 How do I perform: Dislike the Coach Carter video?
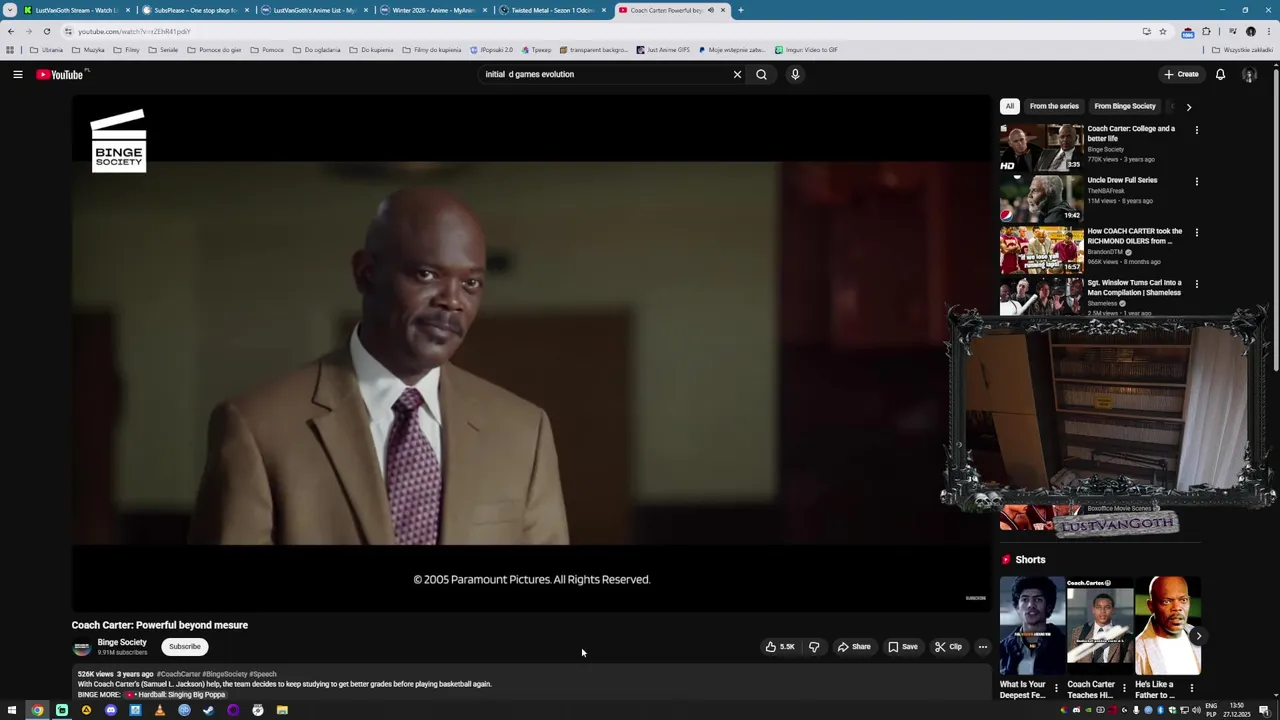click(814, 647)
